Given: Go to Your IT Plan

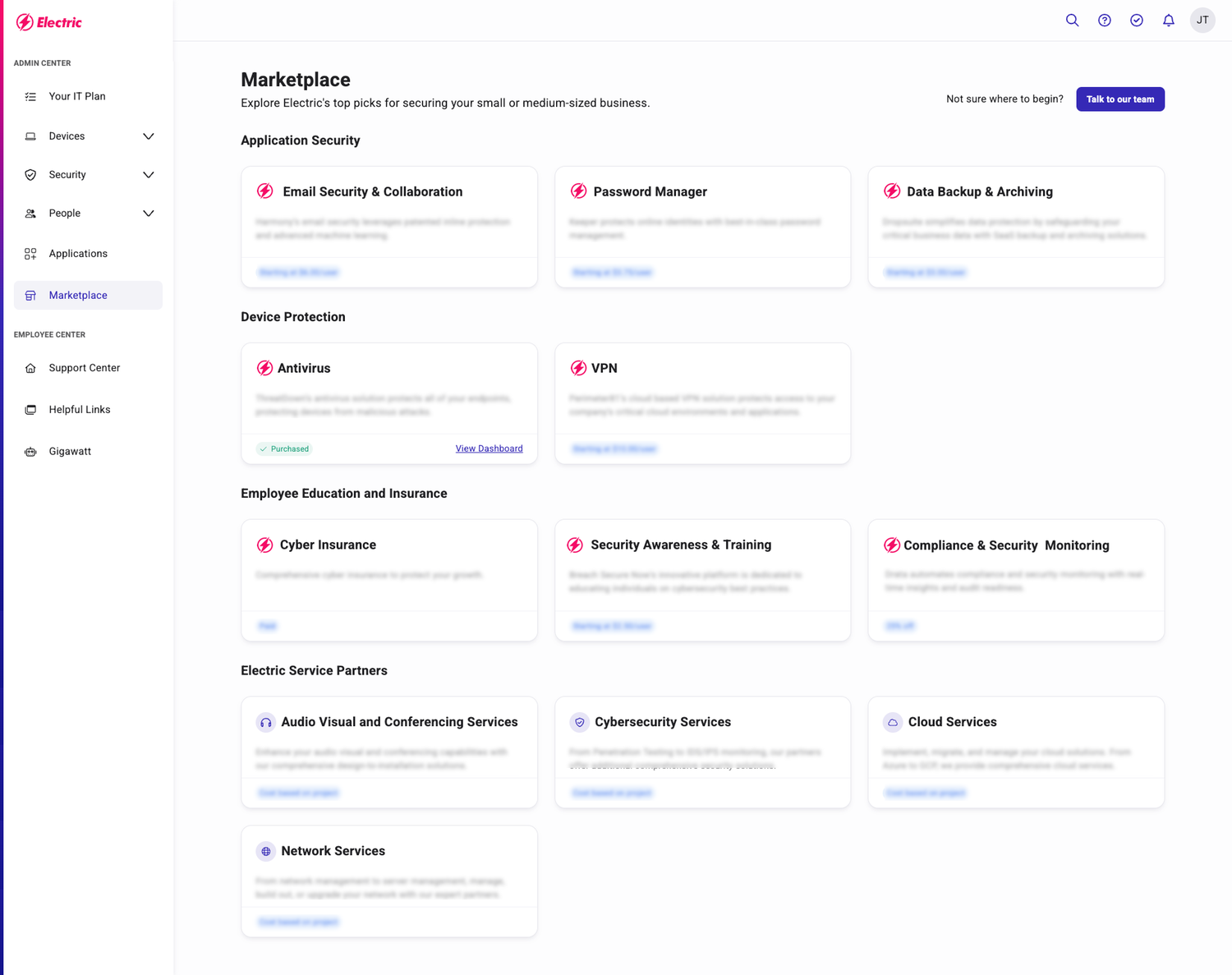Looking at the screenshot, I should coord(77,97).
